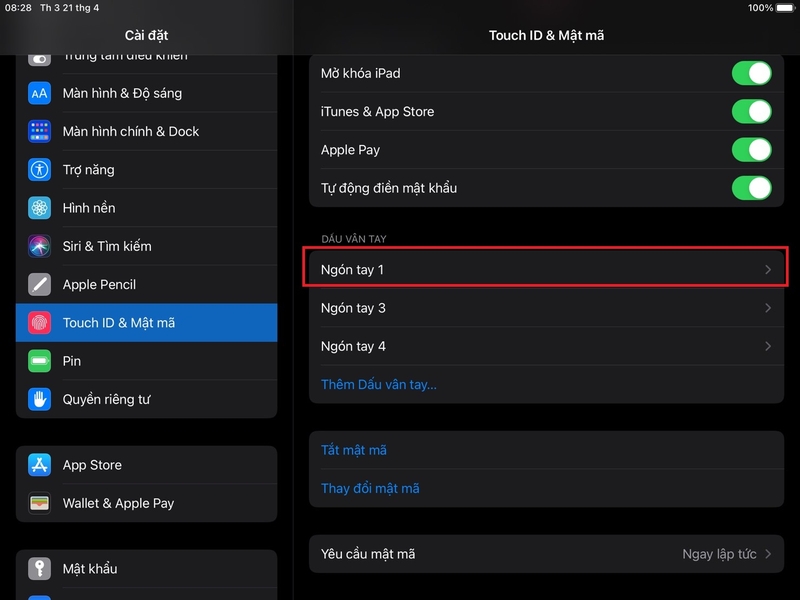Toggle Tự động điền mật khẩu switch
Image resolution: width=800 pixels, height=600 pixels.
tap(752, 188)
